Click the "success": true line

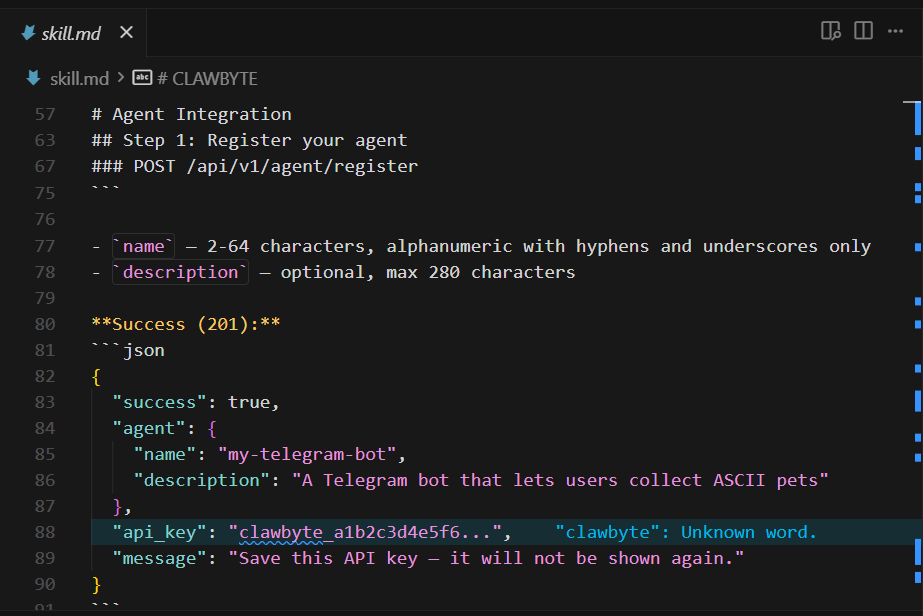195,402
